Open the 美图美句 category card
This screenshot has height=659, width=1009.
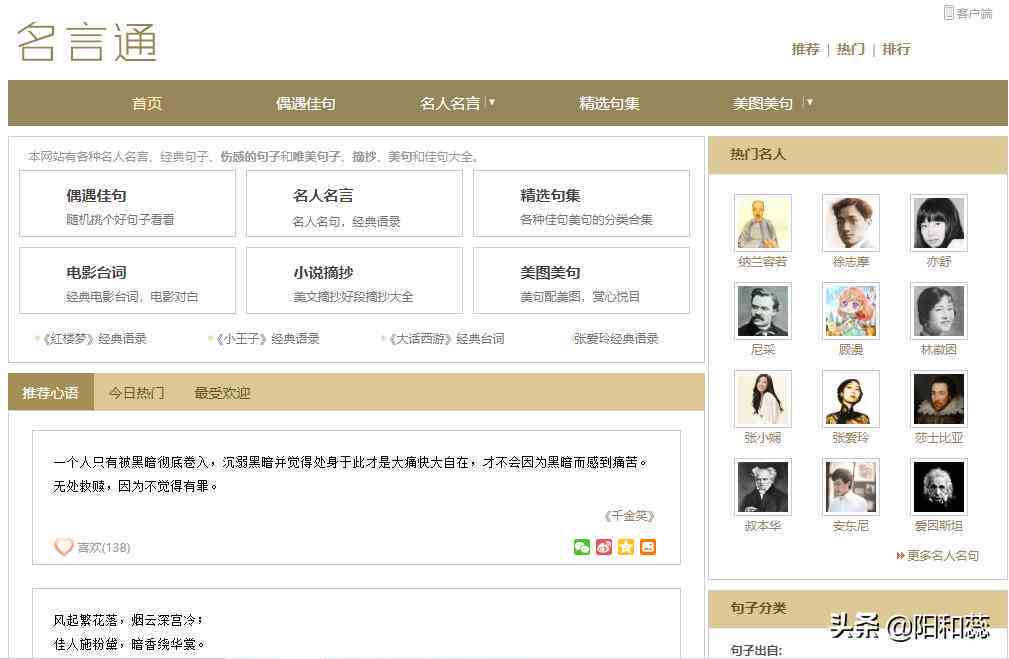581,281
